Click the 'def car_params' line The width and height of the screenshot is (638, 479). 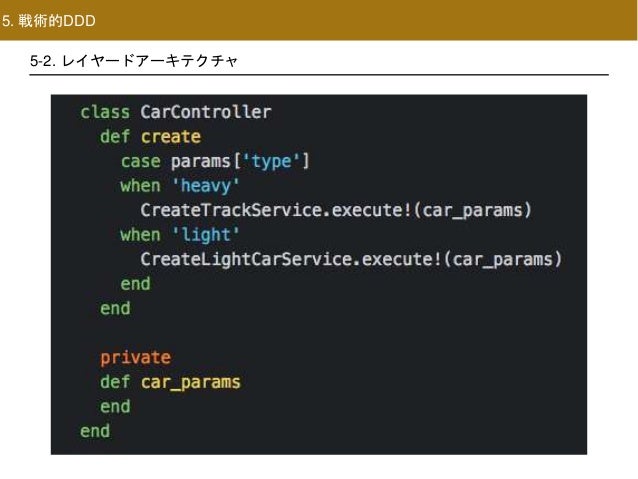tap(170, 383)
